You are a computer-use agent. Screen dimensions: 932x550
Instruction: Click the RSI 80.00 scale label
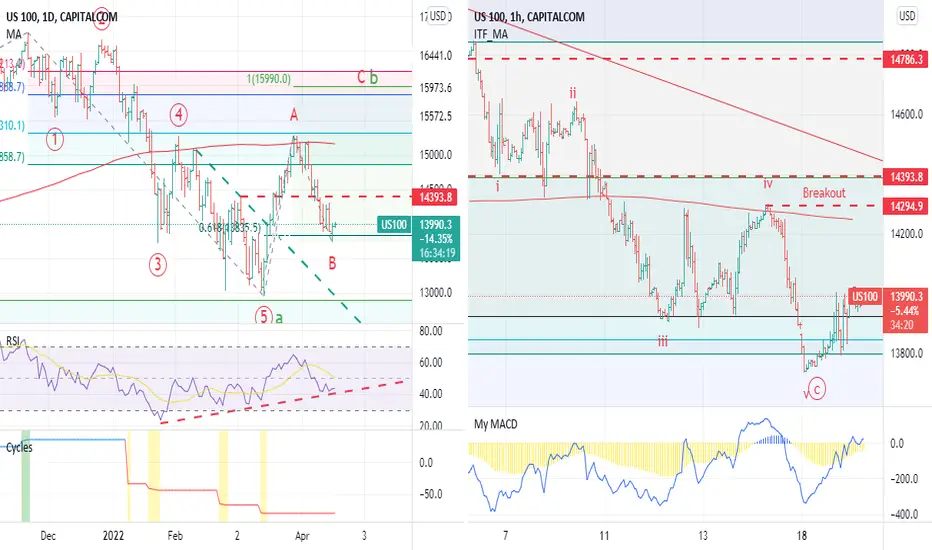[431, 331]
